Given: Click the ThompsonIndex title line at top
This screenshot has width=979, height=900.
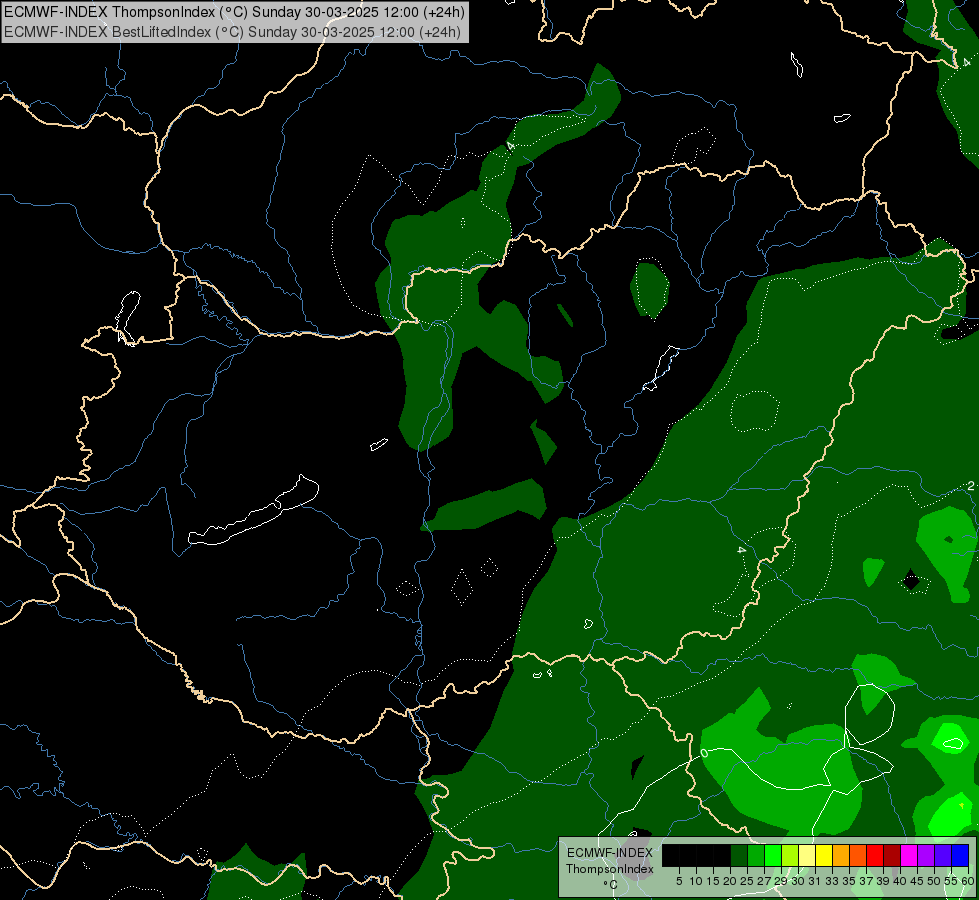Looking at the screenshot, I should click(x=234, y=12).
